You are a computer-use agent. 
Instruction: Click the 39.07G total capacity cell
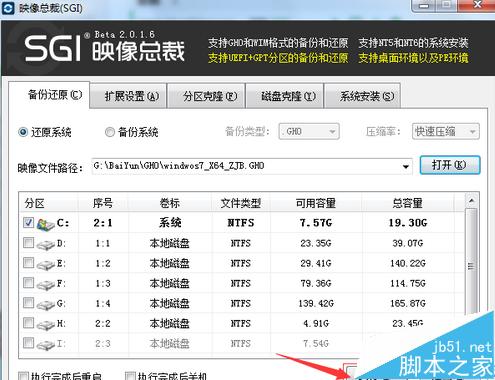point(408,243)
